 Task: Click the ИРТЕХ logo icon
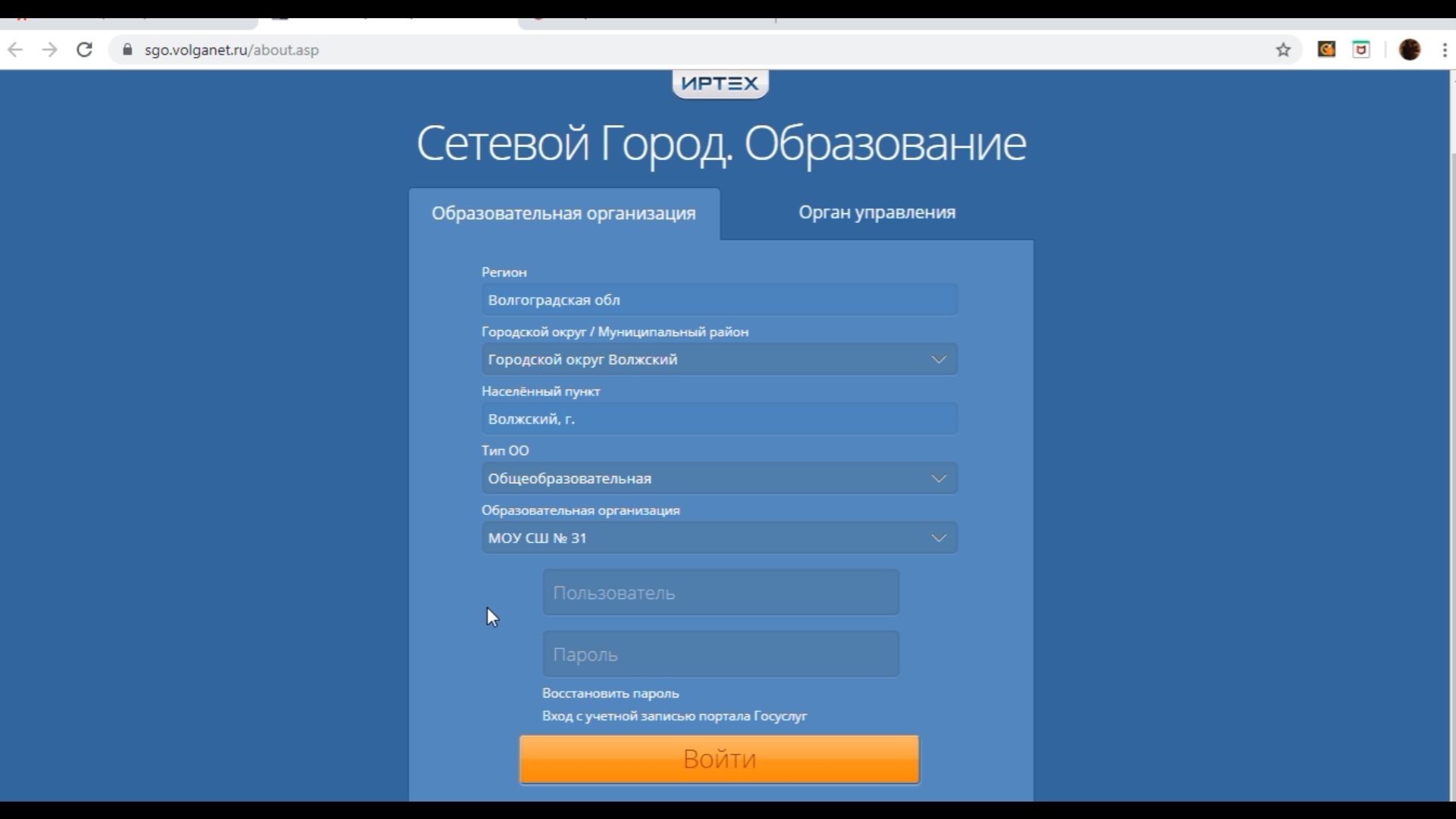coord(719,83)
